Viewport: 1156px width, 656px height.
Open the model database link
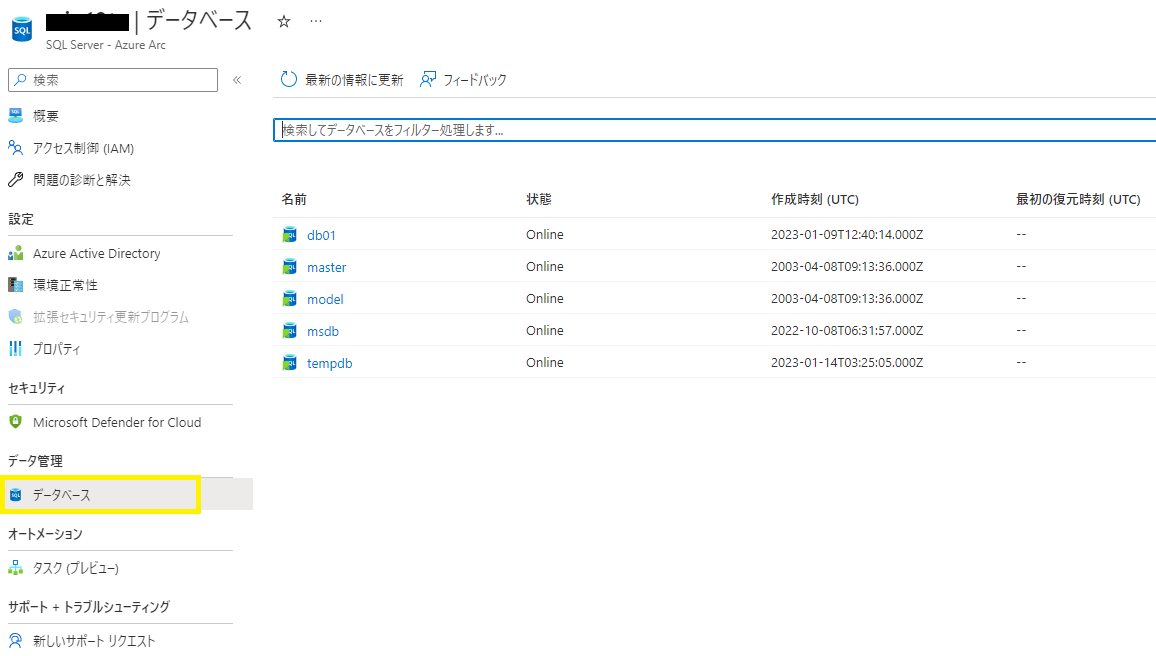click(x=325, y=299)
